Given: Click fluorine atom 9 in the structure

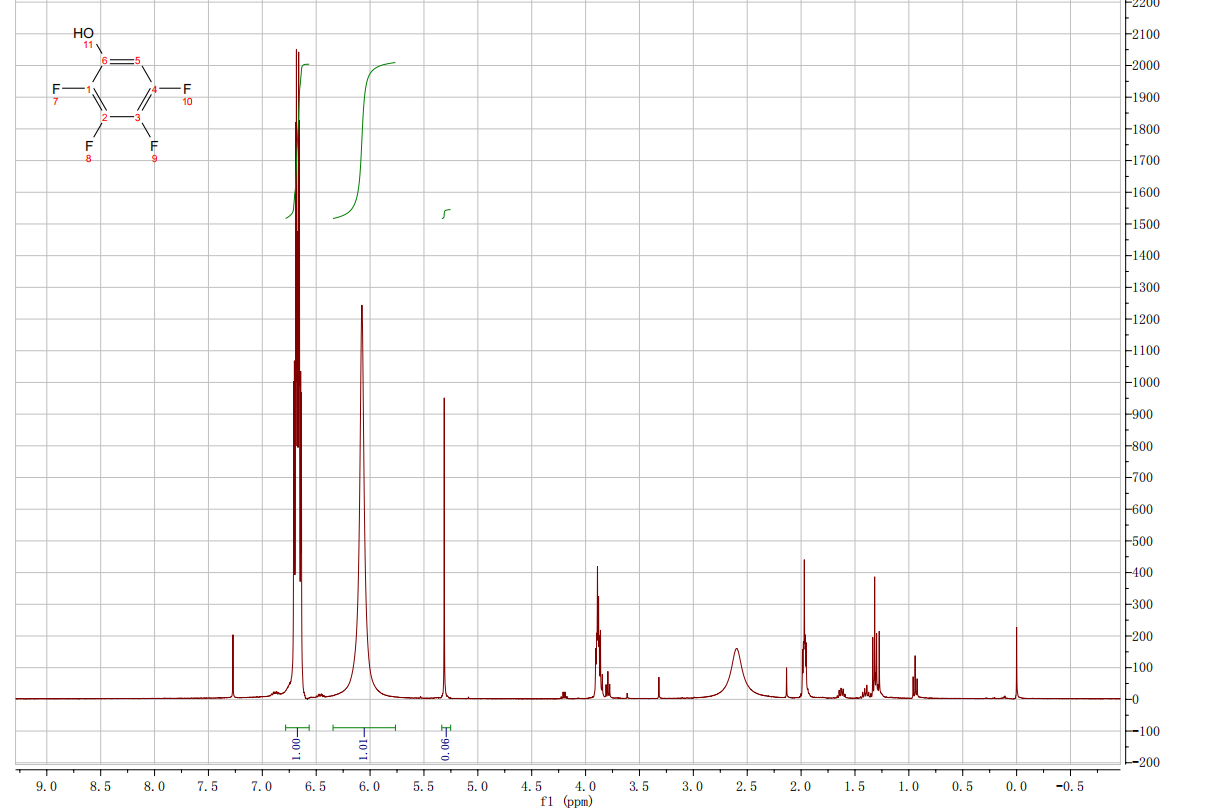Looking at the screenshot, I should click(154, 146).
